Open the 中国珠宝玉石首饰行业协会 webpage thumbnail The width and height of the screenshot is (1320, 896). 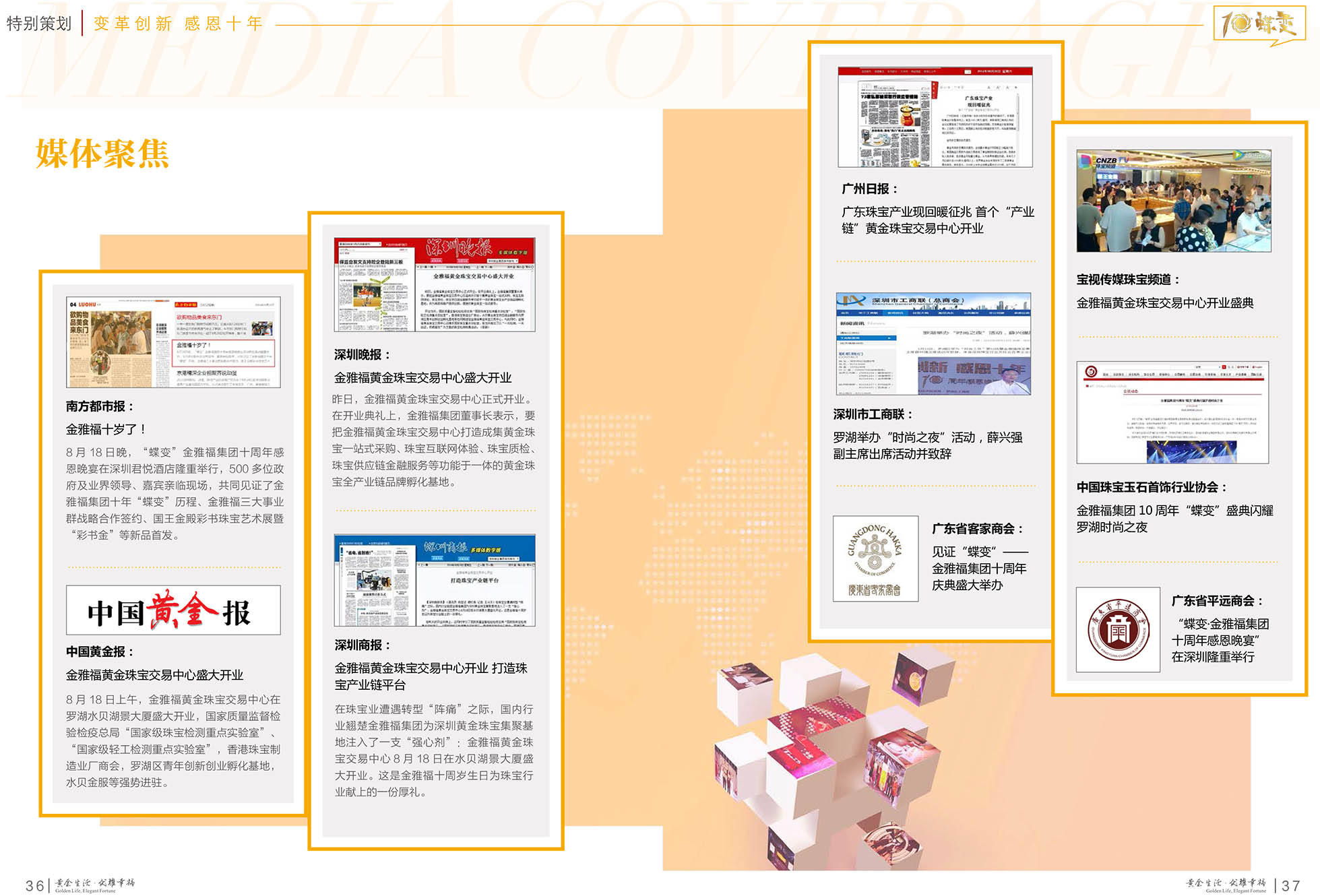tap(1172, 412)
